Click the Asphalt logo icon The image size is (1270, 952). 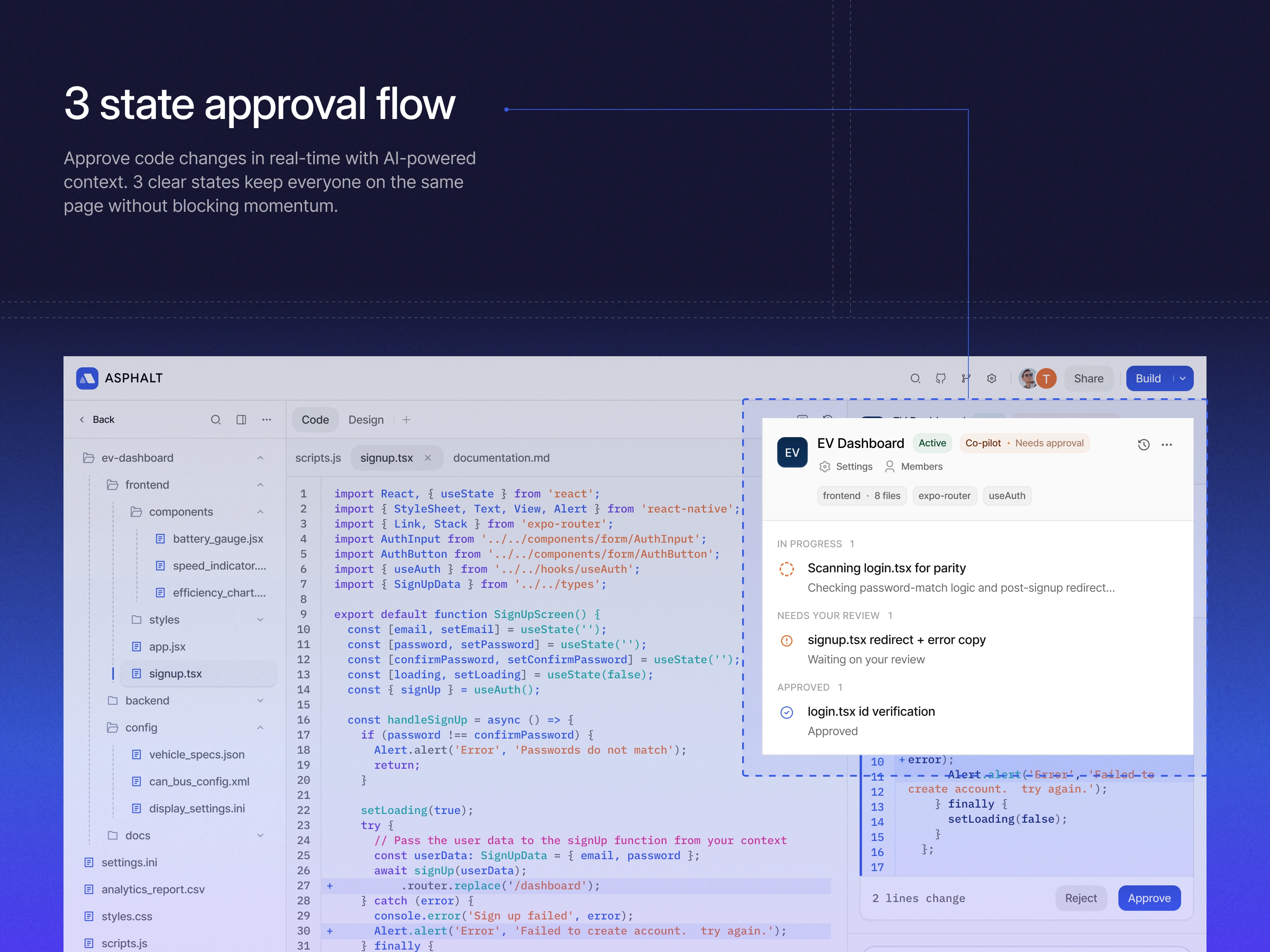[87, 378]
